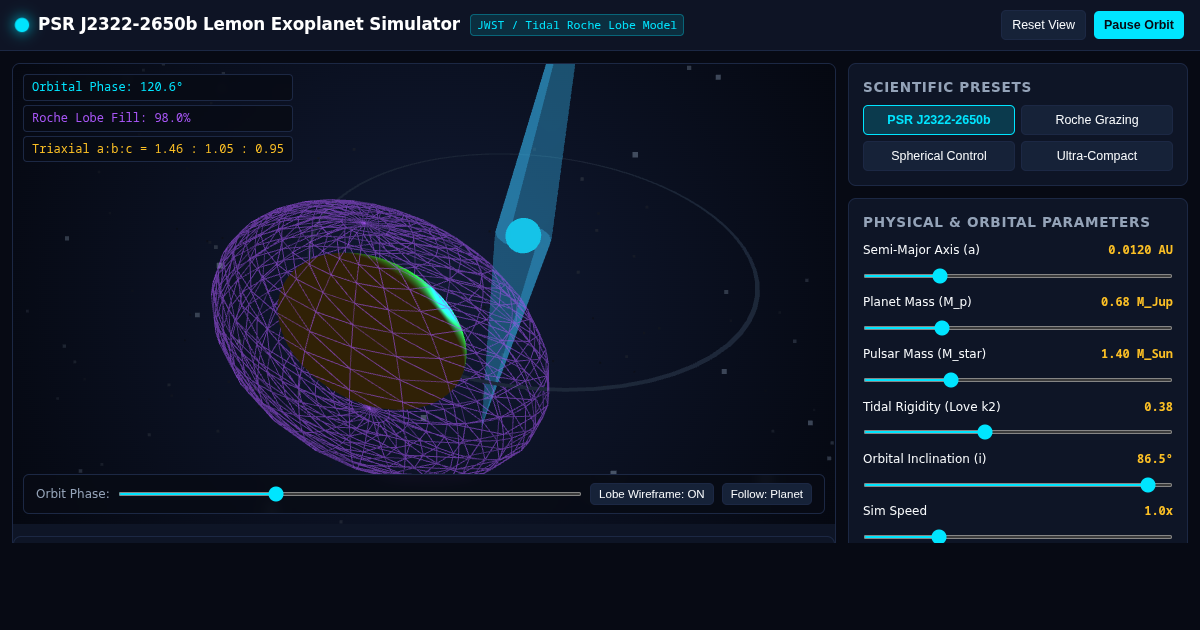1200x630 pixels.
Task: Click the Physical & Orbital Parameters heading
Action: [1006, 222]
